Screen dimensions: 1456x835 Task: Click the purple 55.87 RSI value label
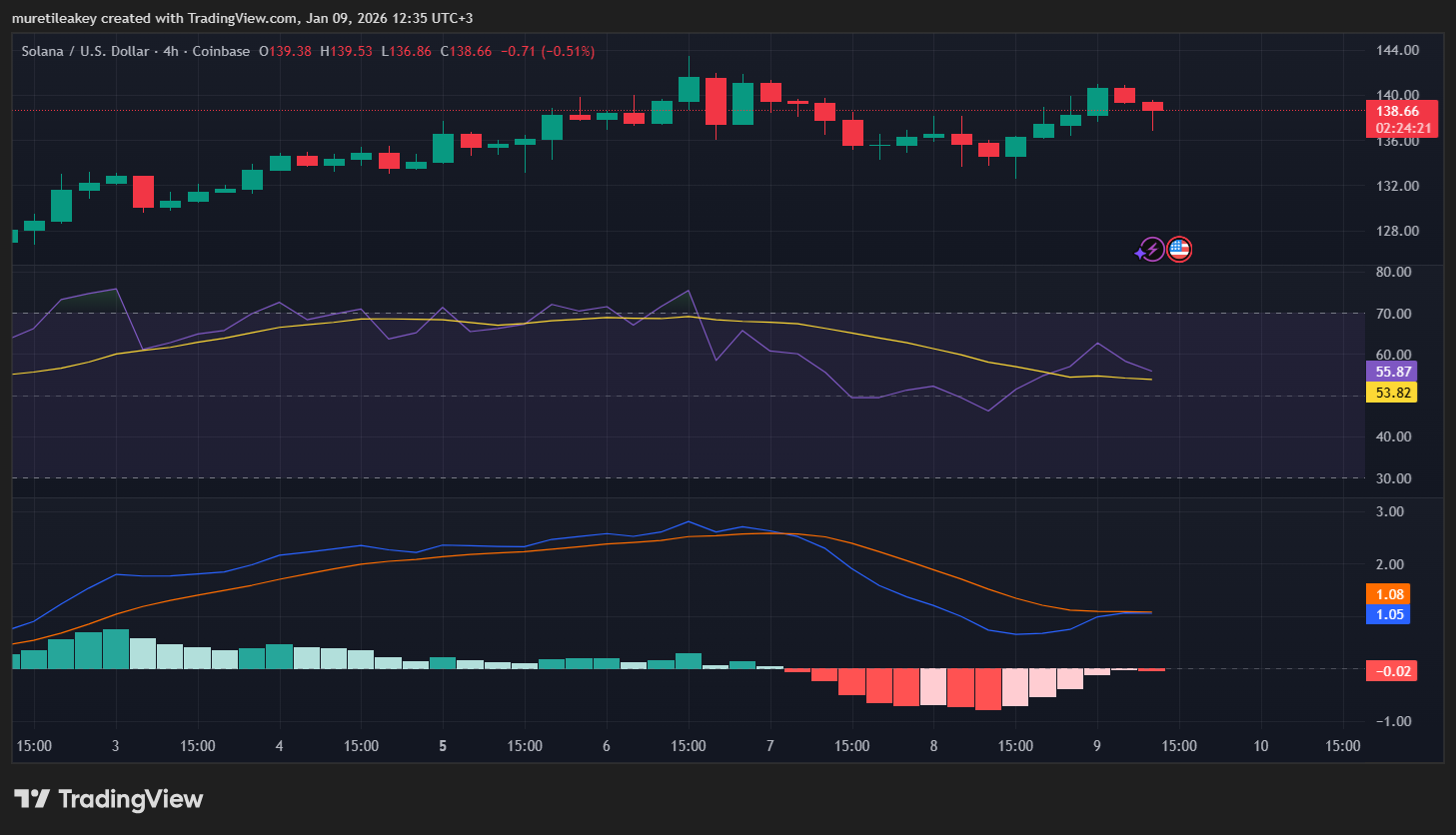point(1393,372)
